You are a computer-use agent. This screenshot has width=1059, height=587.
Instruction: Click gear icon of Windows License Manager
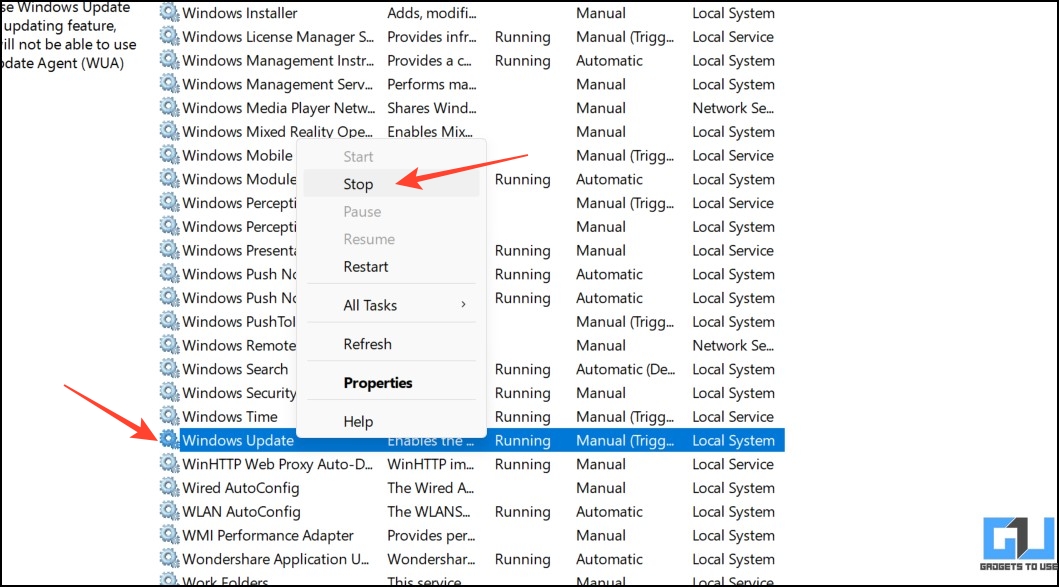(x=169, y=36)
